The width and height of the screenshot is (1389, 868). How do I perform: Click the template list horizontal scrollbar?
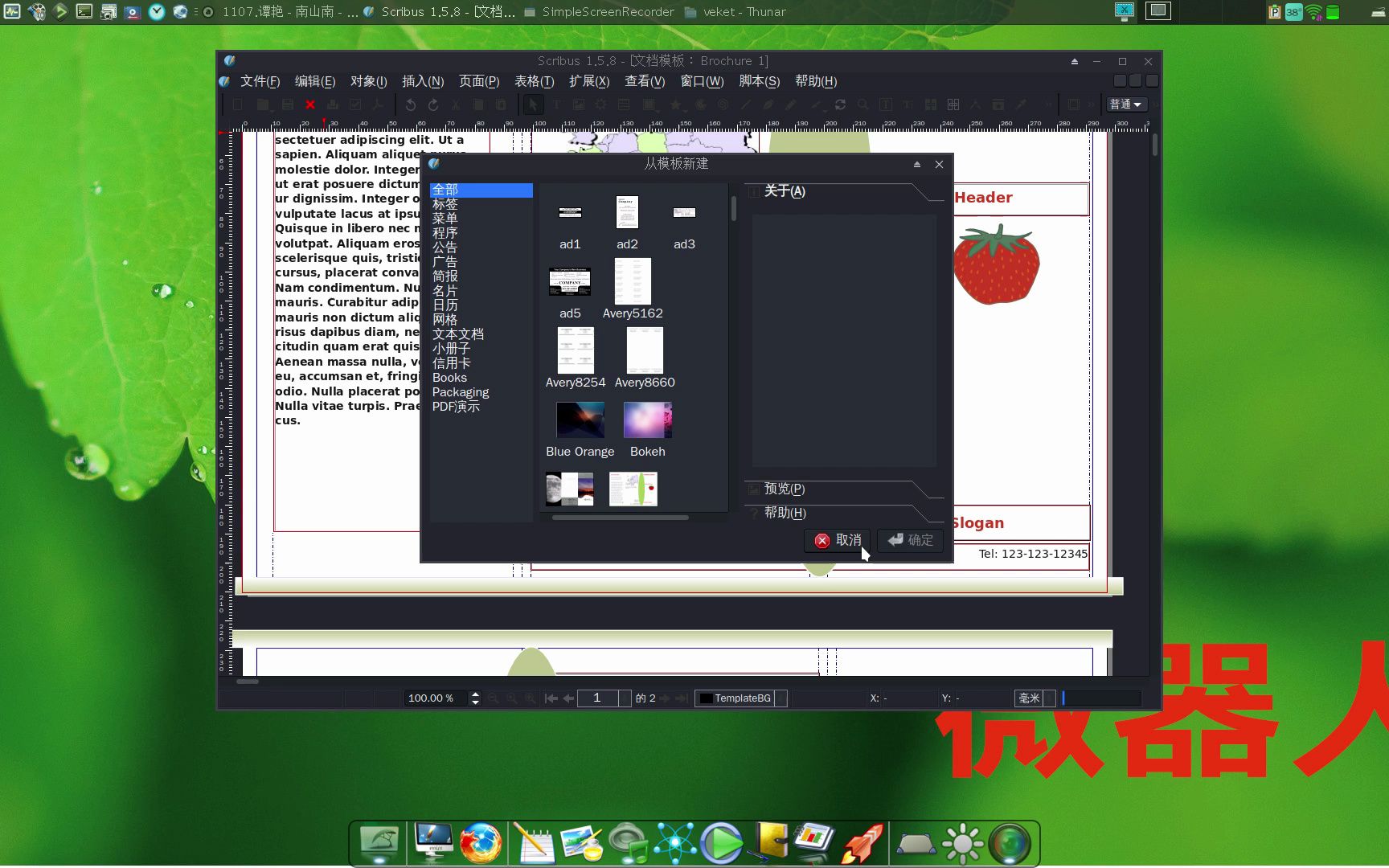coord(621,518)
